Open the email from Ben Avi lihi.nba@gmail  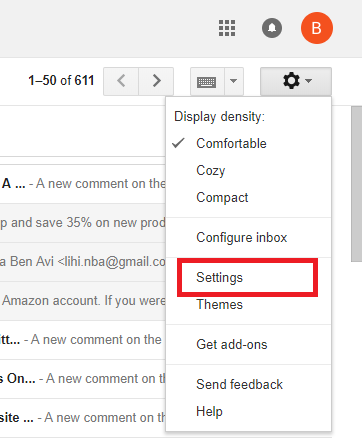tap(83, 262)
